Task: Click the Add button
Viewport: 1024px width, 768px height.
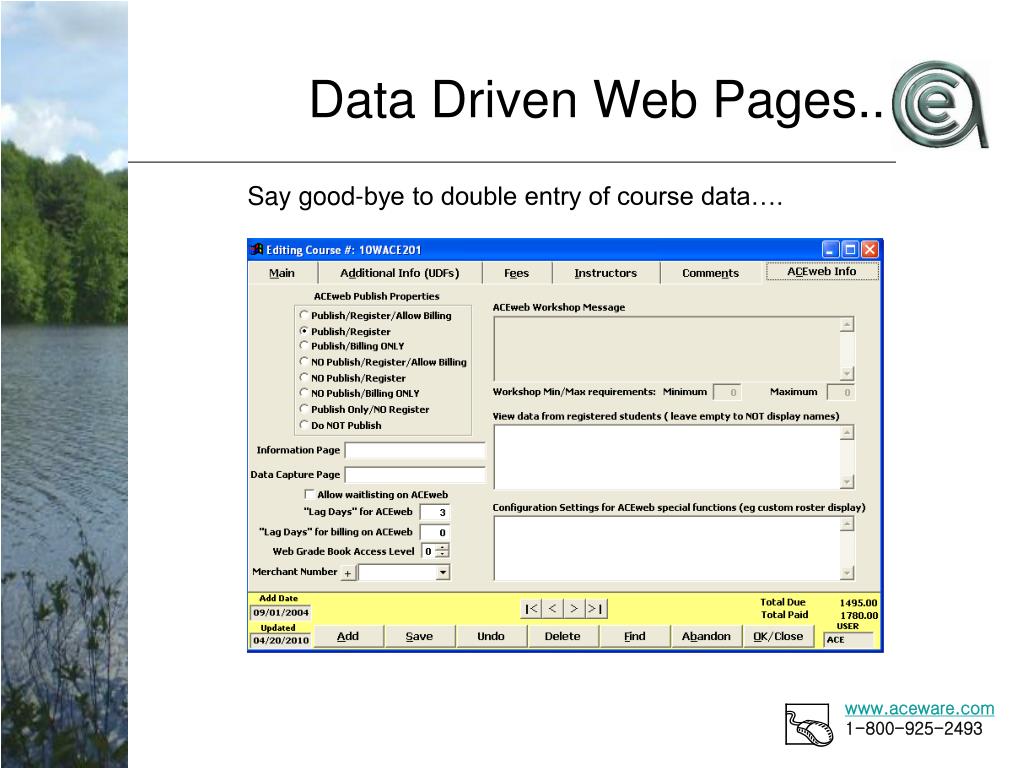Action: click(x=348, y=636)
